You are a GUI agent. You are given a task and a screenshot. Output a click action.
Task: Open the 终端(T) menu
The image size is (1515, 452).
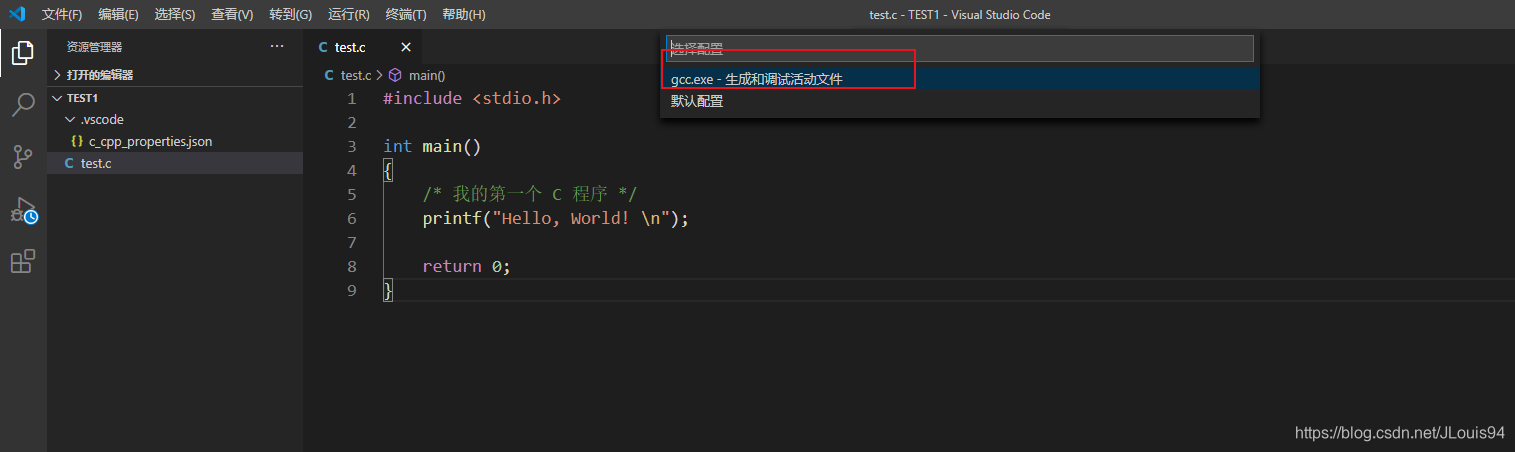(406, 14)
